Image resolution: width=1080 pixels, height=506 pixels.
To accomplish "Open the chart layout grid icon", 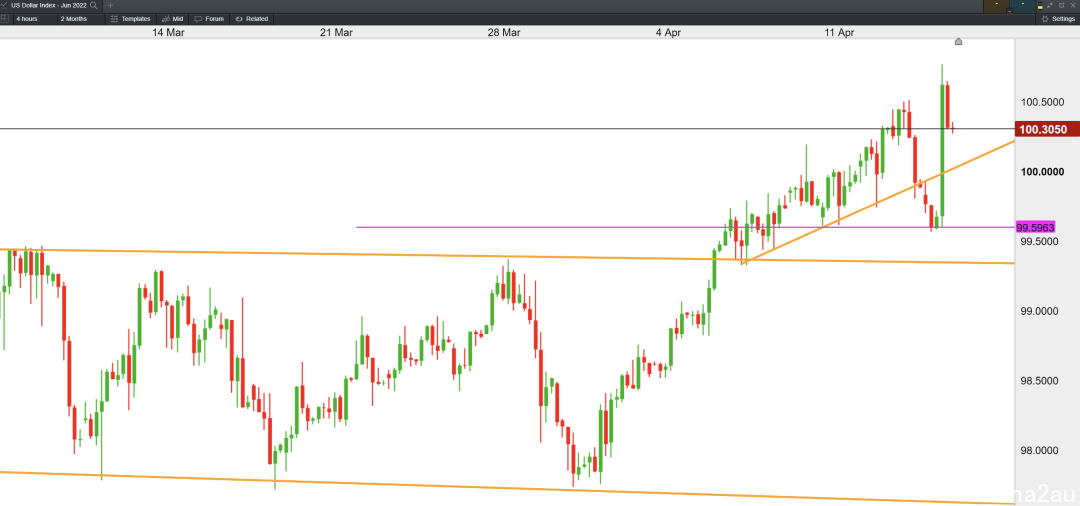I will click(5, 19).
